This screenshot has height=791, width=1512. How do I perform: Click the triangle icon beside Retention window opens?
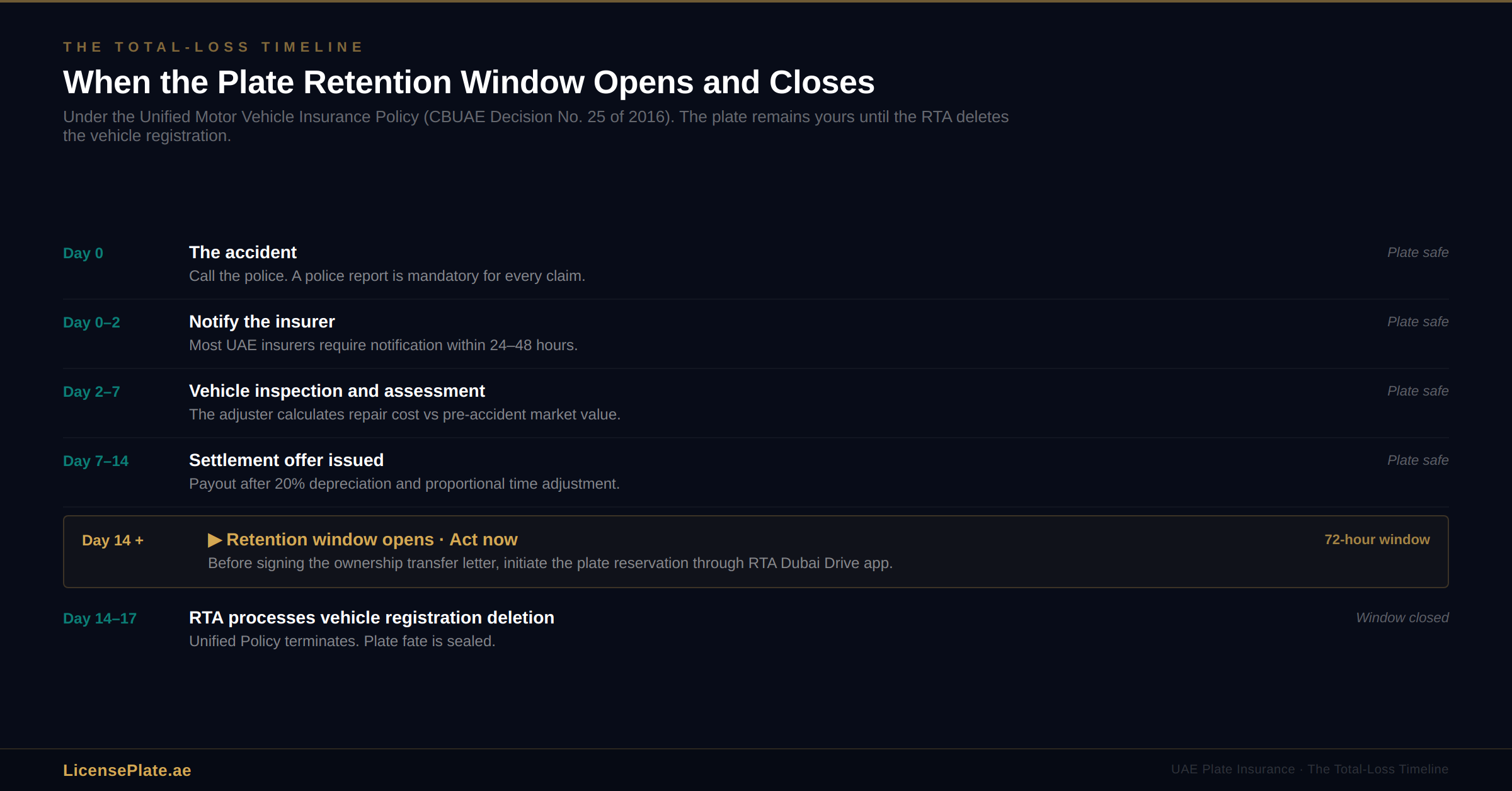click(x=214, y=540)
